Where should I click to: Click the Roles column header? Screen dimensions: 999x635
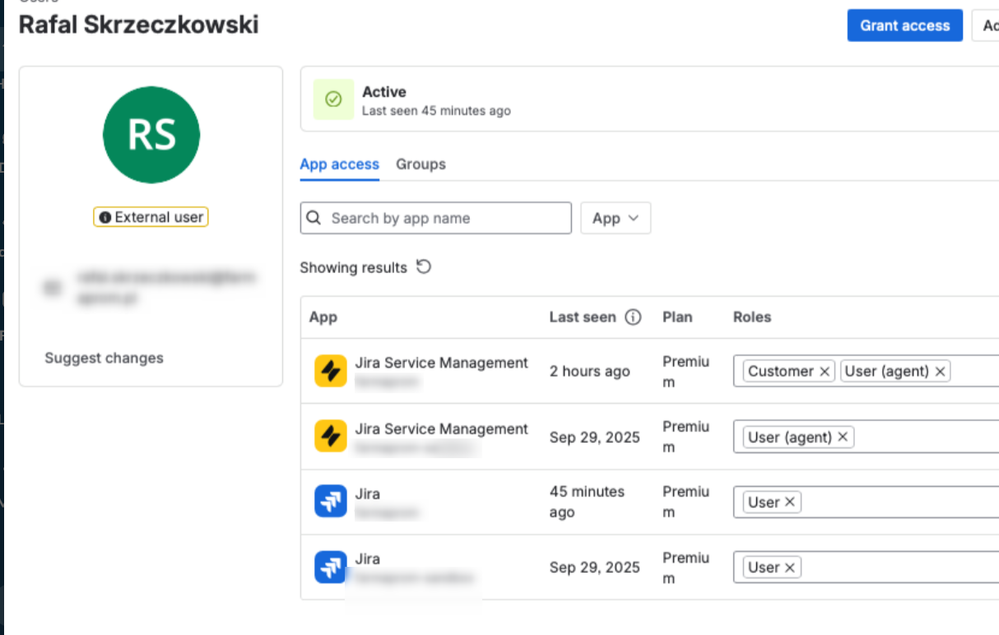pyautogui.click(x=752, y=317)
